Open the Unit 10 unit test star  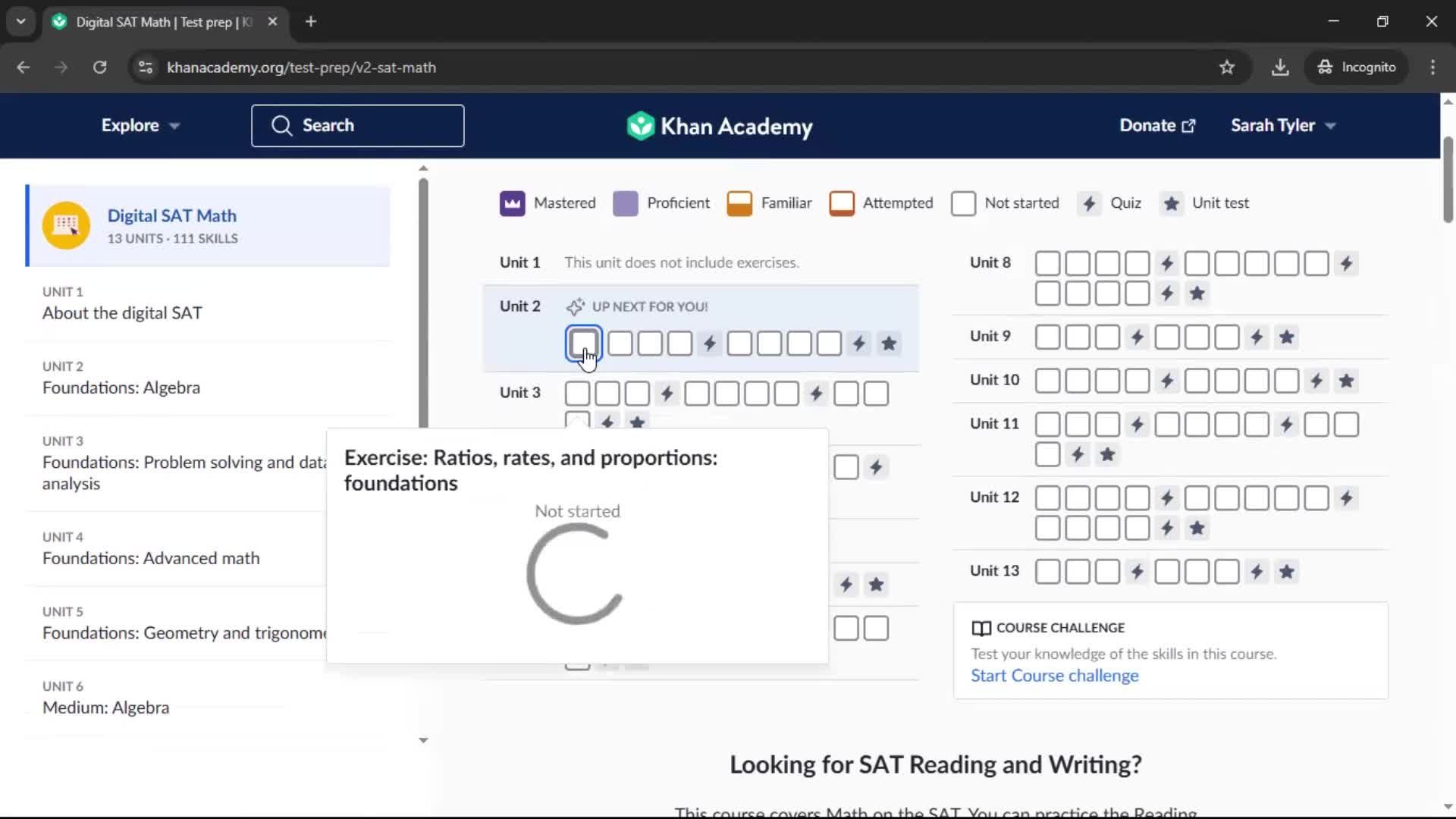1346,381
